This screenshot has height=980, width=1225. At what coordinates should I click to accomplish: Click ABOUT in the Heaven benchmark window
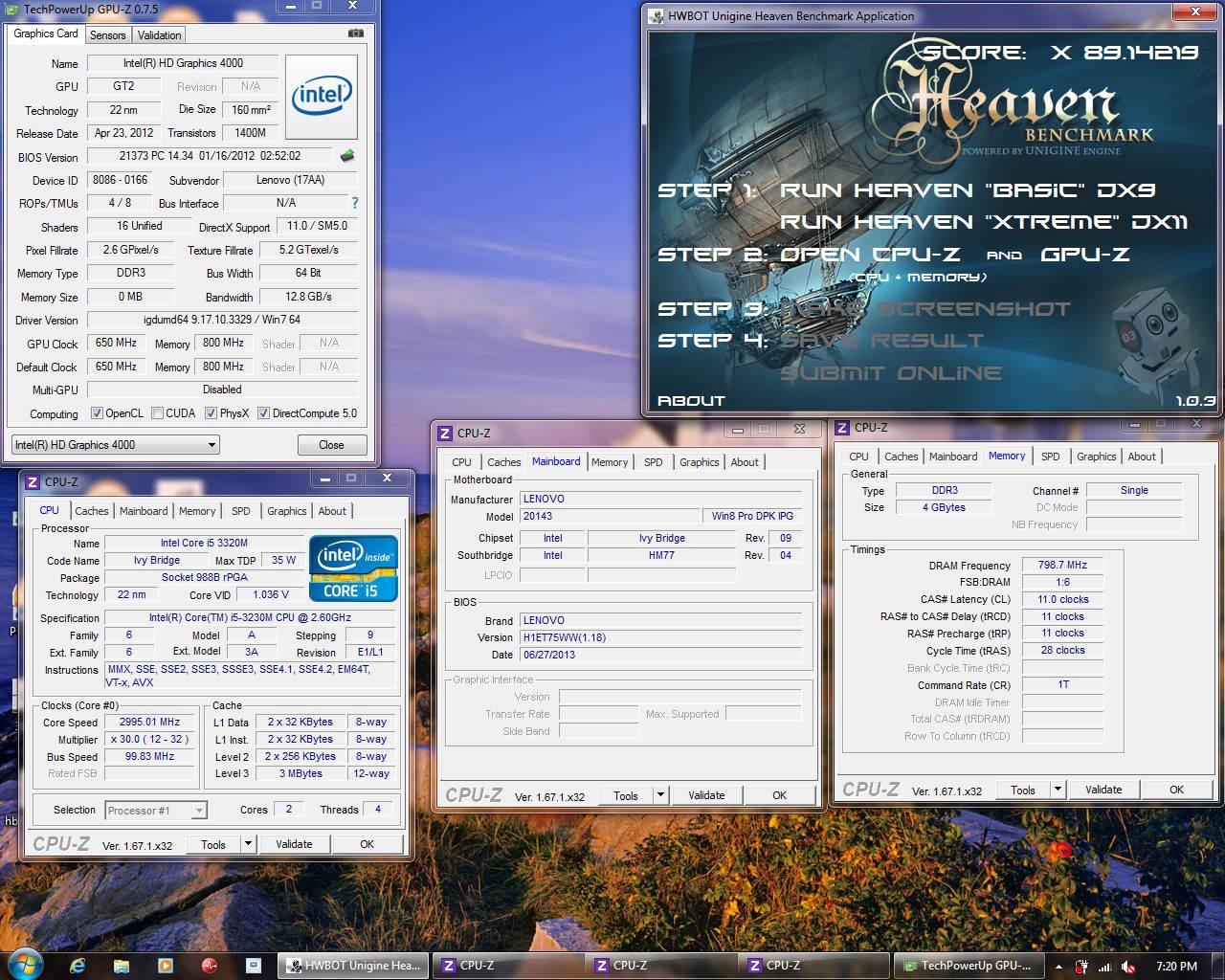[x=691, y=401]
